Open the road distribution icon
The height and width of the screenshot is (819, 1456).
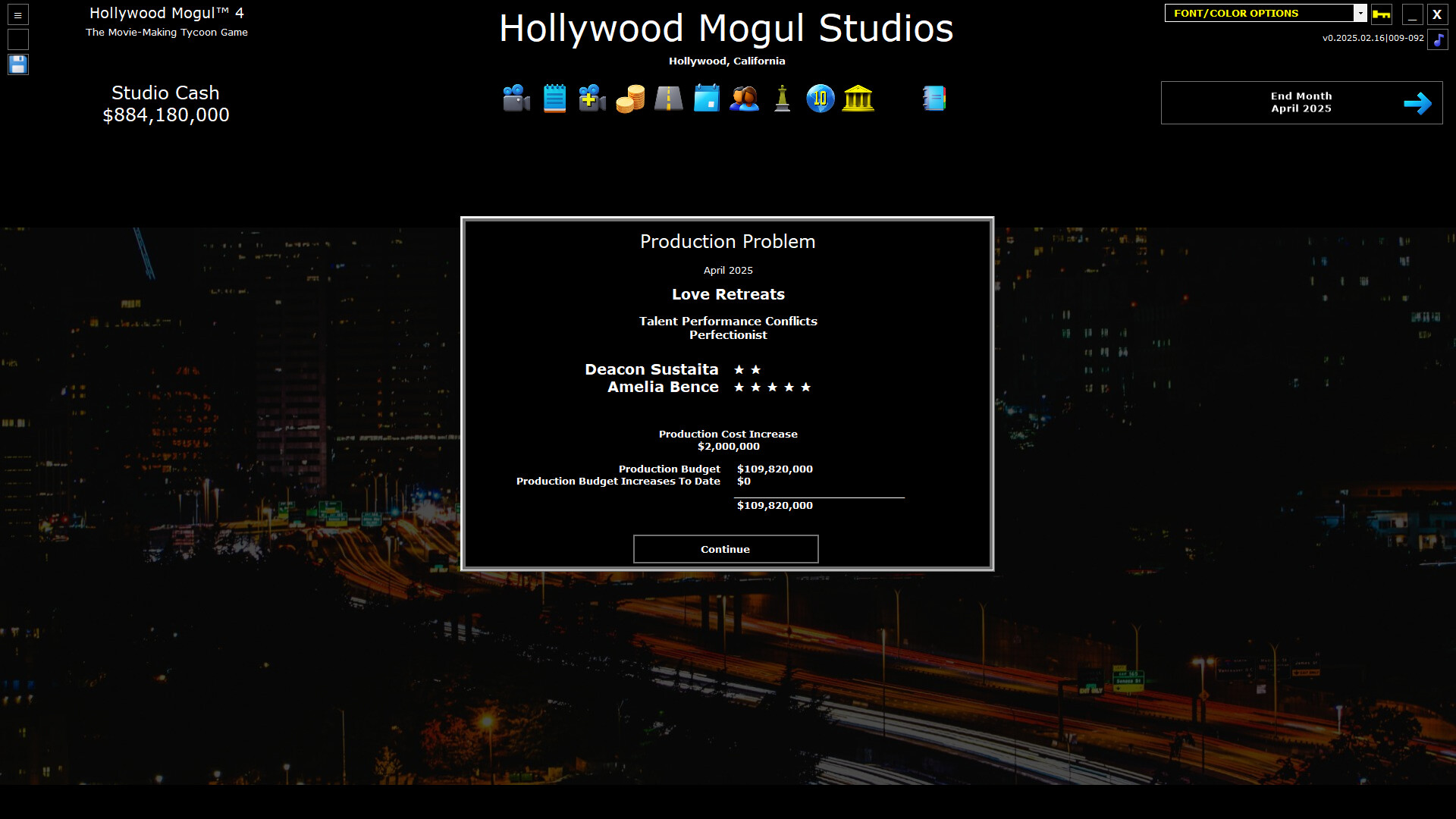tap(668, 98)
